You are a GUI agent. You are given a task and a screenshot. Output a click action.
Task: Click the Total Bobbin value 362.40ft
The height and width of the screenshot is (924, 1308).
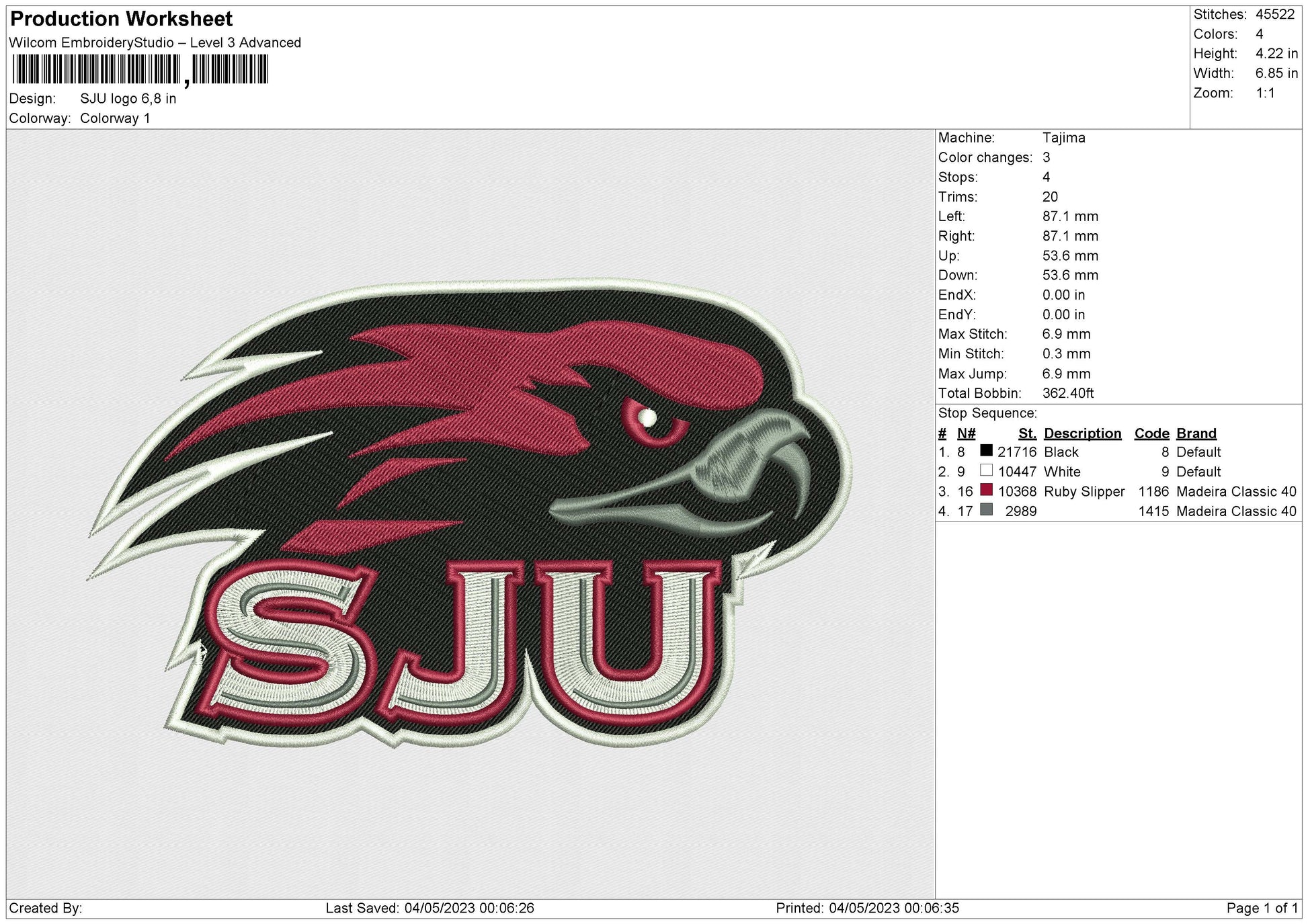tap(1067, 394)
